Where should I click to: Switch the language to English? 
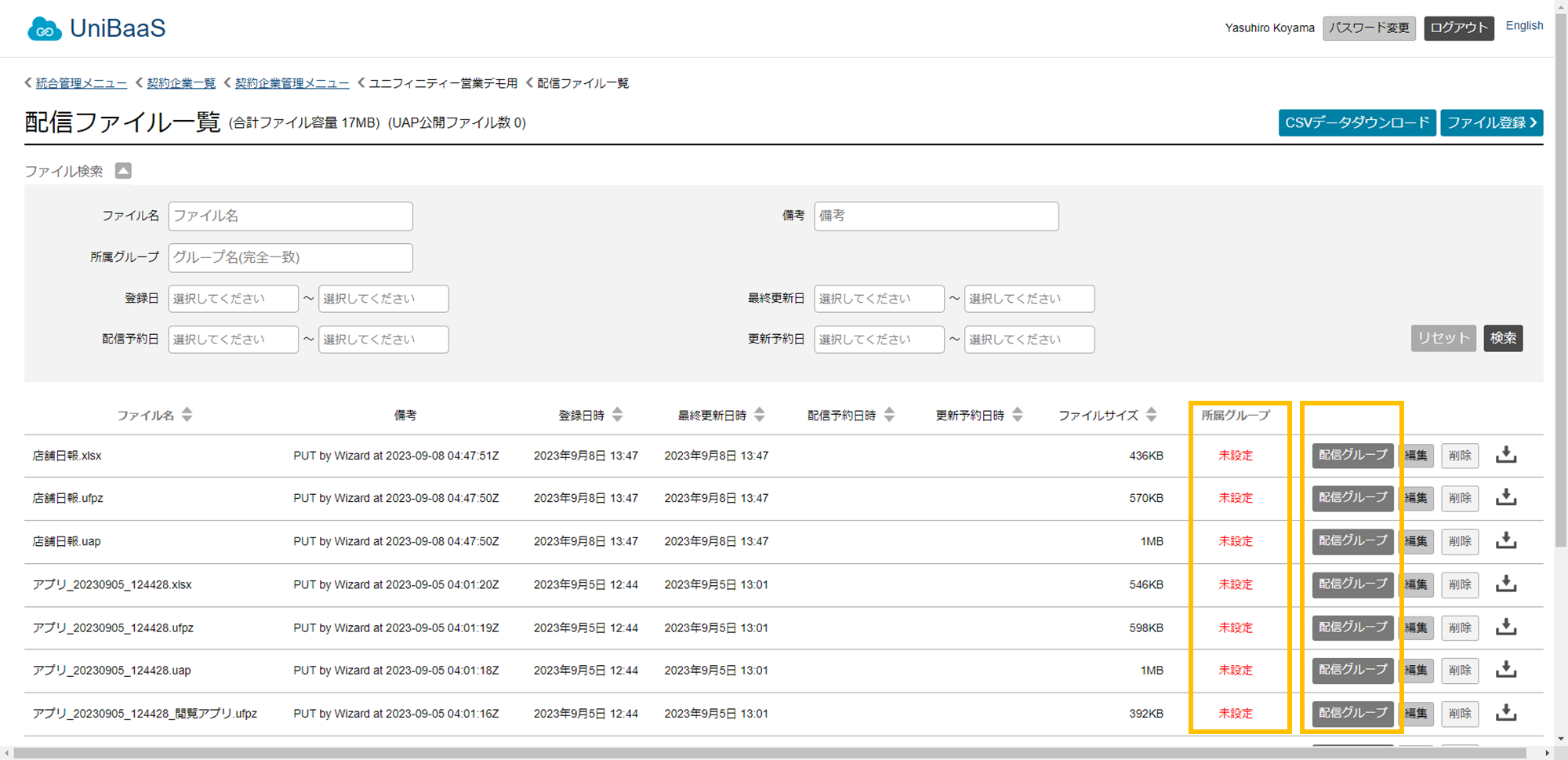click(x=1524, y=26)
